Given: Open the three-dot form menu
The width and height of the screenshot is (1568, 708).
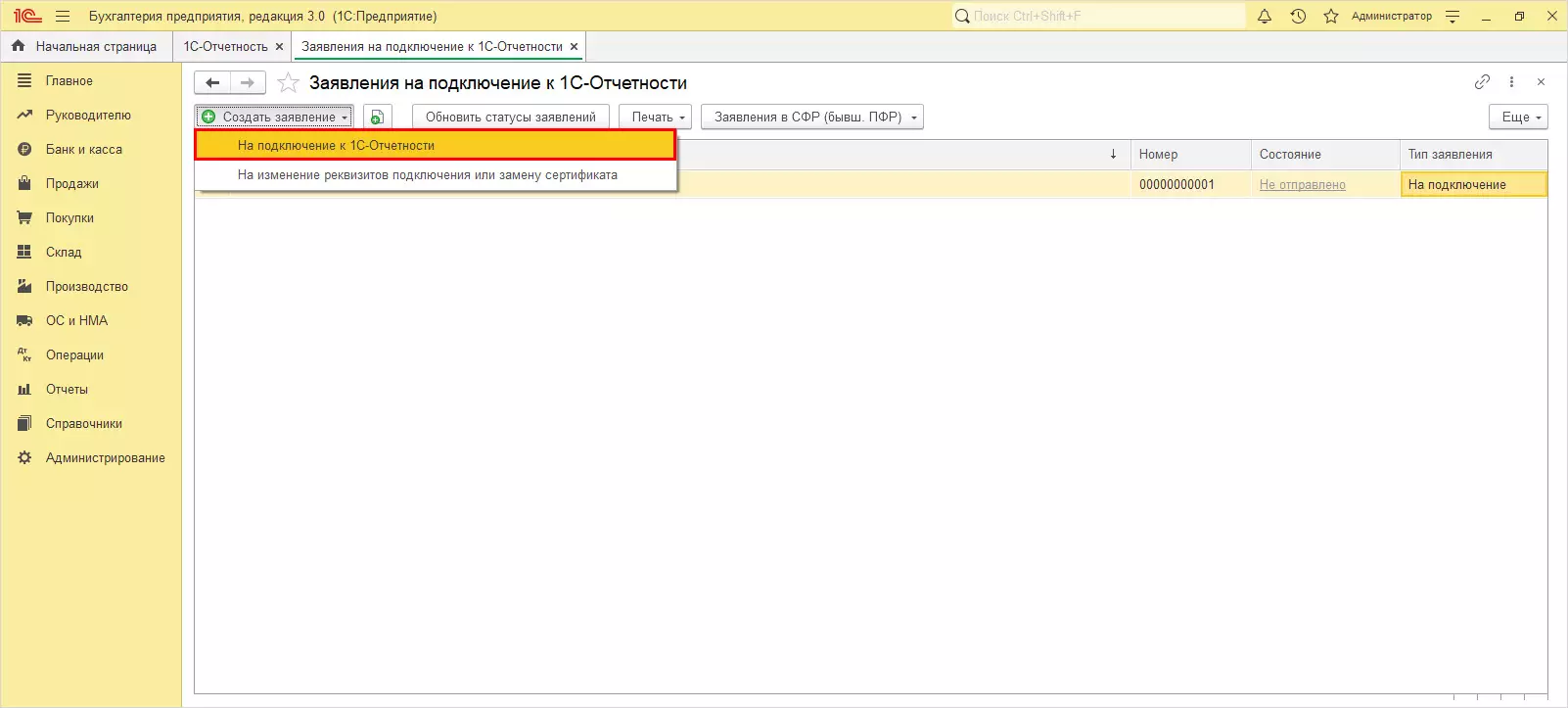Looking at the screenshot, I should pyautogui.click(x=1511, y=82).
